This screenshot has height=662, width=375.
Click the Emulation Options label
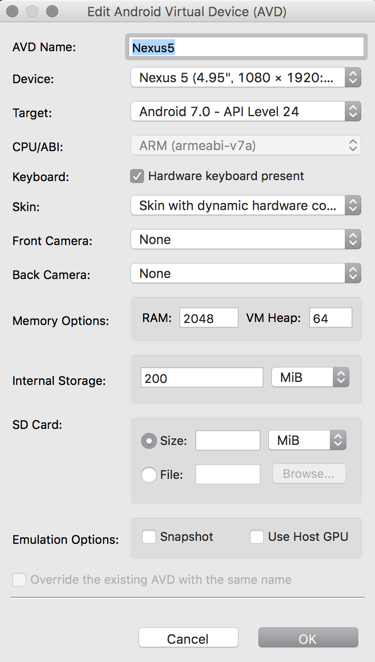pyautogui.click(x=65, y=540)
